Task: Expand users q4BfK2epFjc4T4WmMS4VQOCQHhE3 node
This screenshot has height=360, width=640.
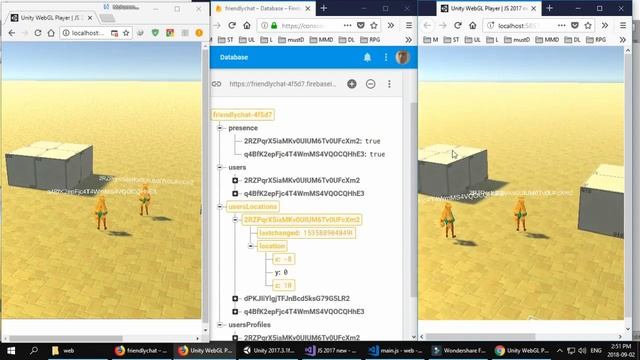Action: (235, 193)
